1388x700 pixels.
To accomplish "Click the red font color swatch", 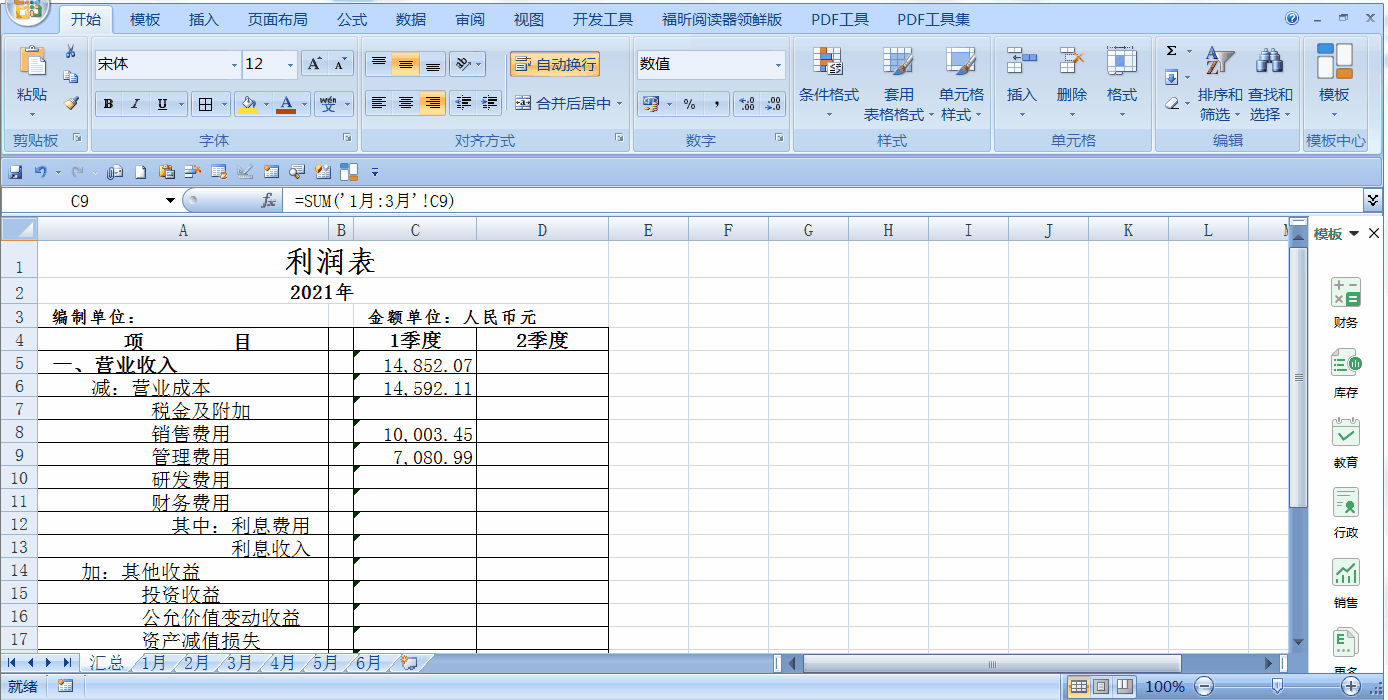I will (x=287, y=110).
